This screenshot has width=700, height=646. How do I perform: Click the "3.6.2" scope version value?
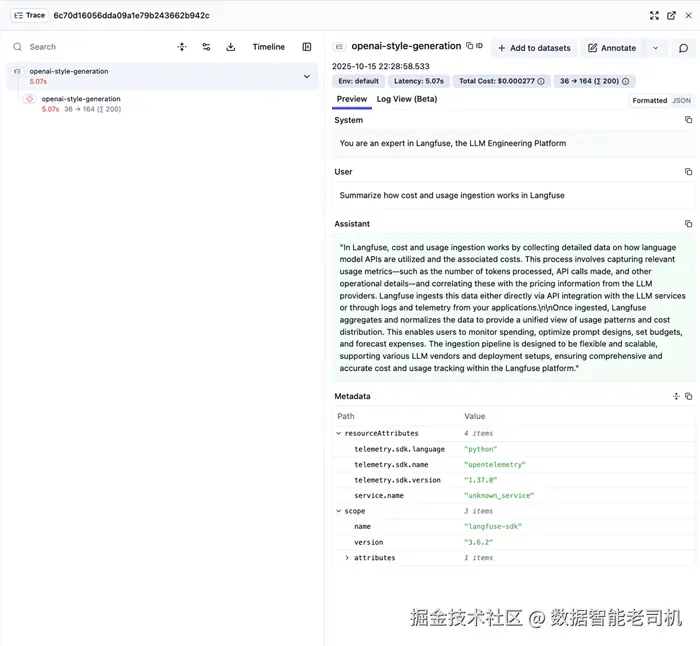(478, 542)
